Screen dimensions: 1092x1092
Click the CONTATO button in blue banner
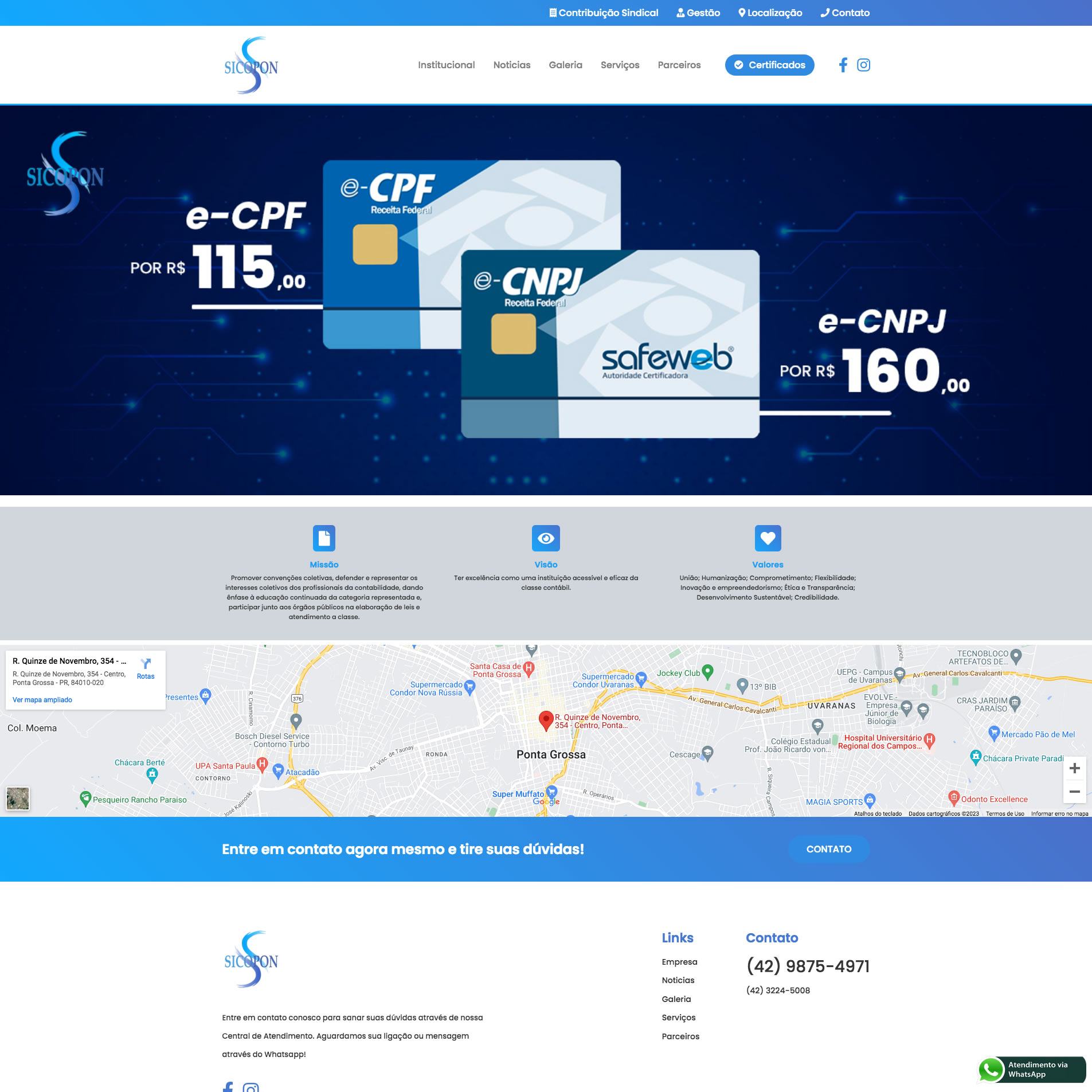(829, 849)
